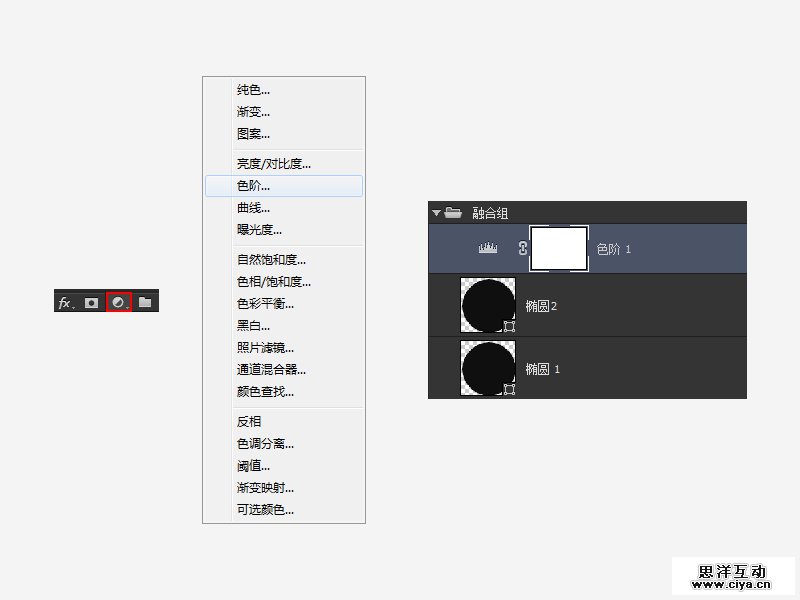Click the shape badge on 椭圆 1 thumbnail
The width and height of the screenshot is (800, 600).
pos(508,388)
